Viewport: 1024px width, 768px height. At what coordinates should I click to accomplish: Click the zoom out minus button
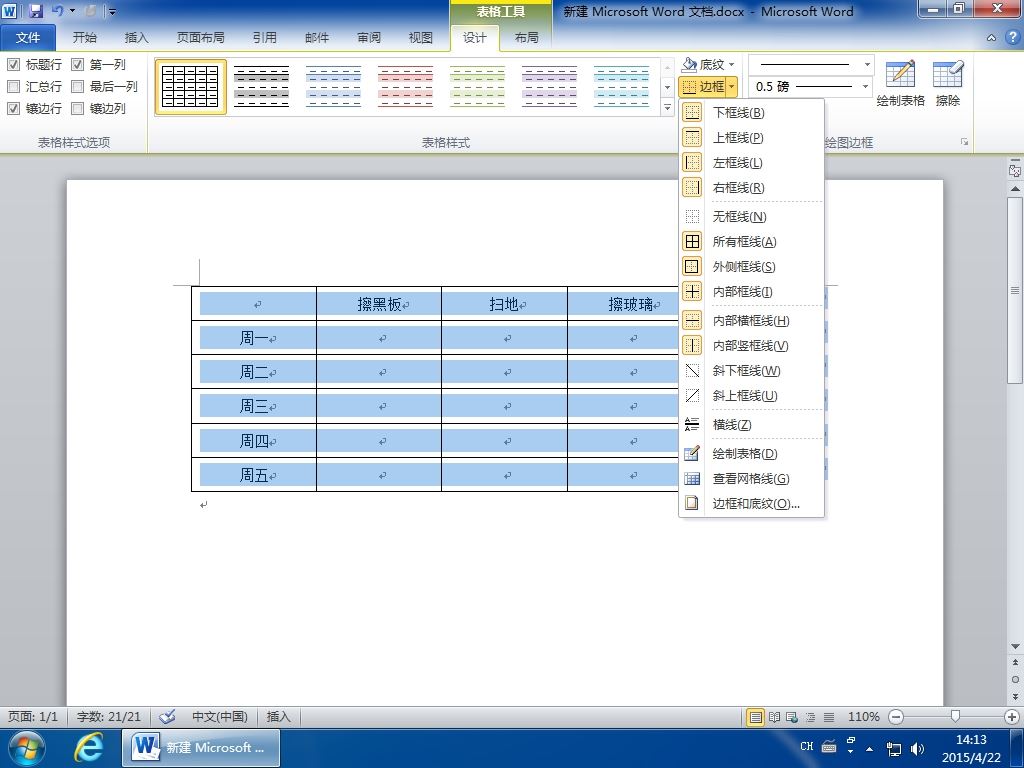pyautogui.click(x=896, y=716)
